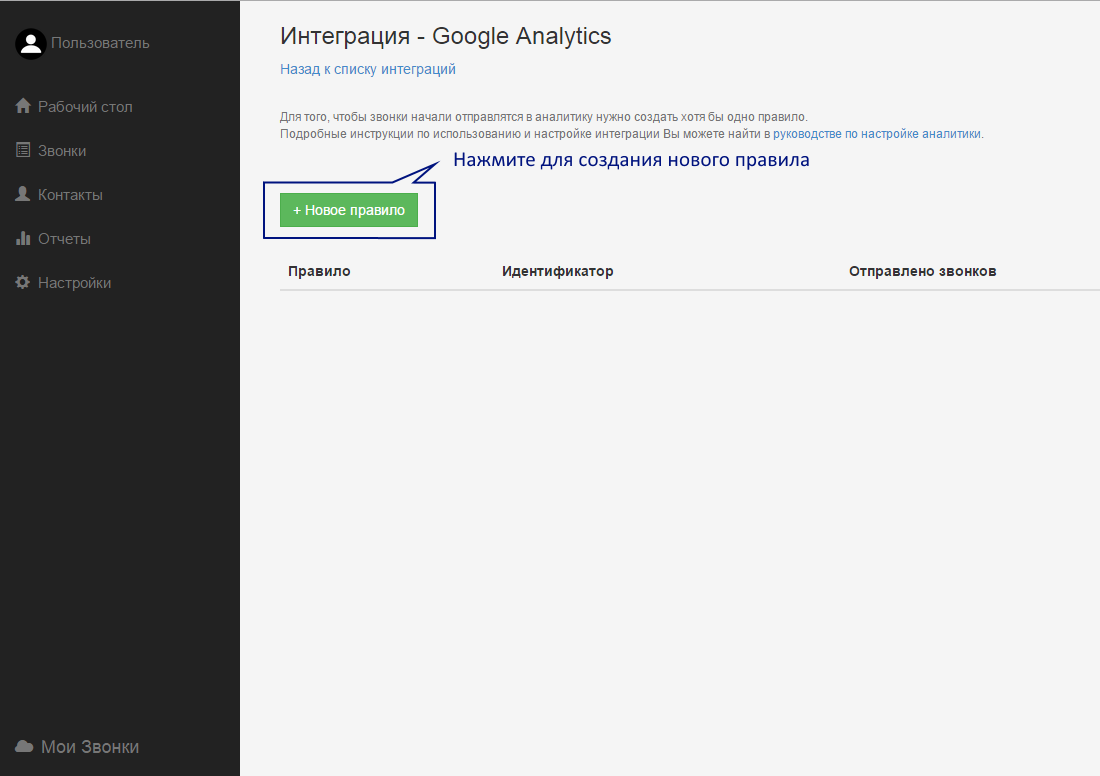Click the list icon beside Звонки
1100x776 pixels.
[x=23, y=150]
